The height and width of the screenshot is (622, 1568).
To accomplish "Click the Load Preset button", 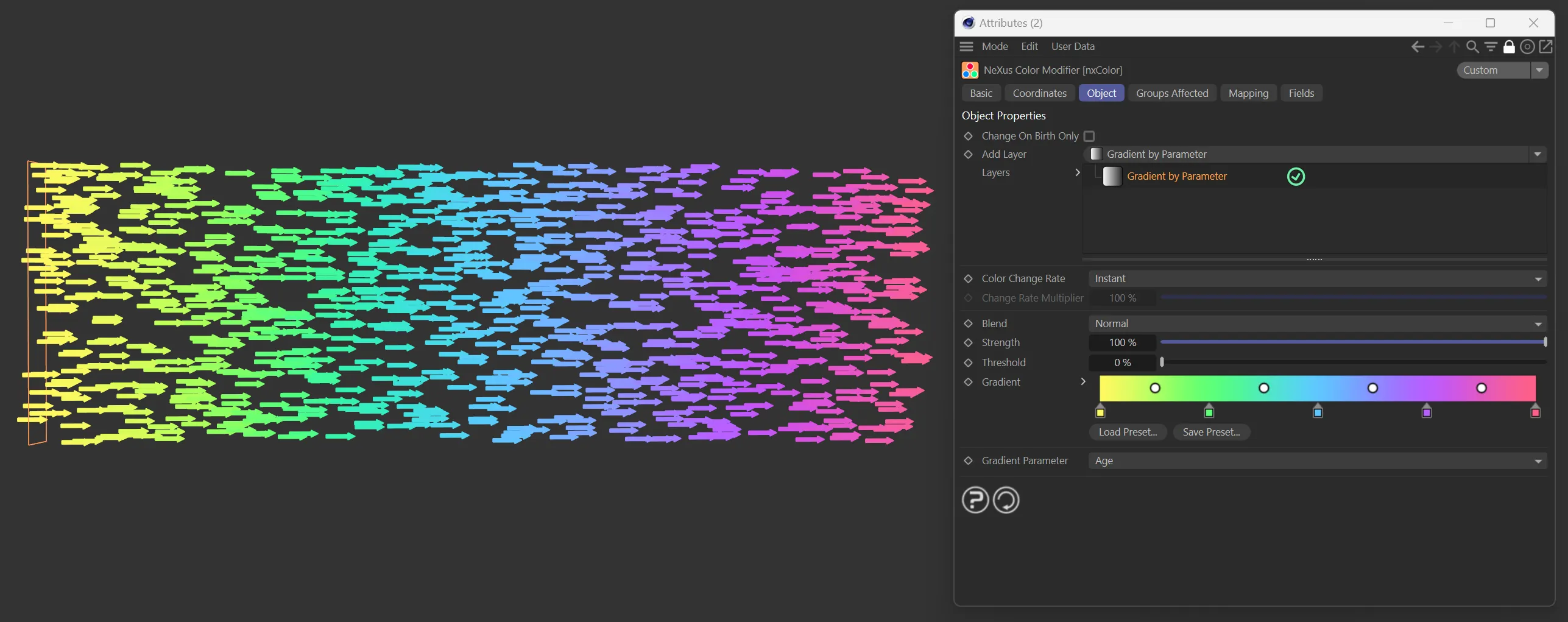I will click(x=1127, y=432).
